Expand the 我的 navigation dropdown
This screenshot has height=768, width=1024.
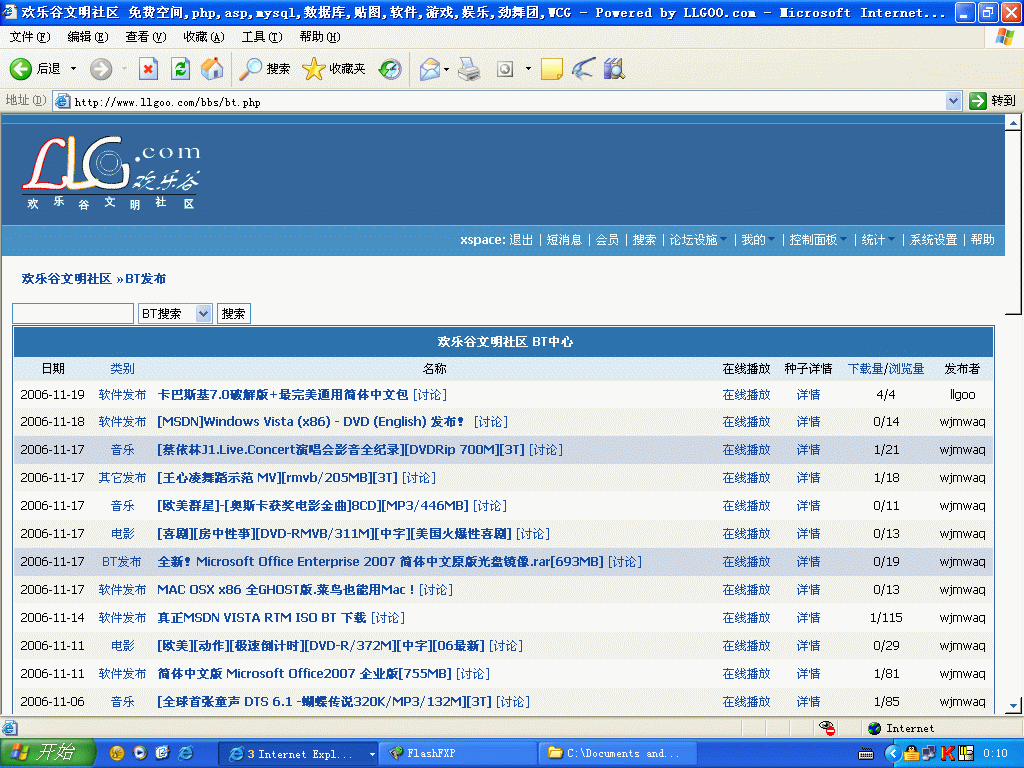(x=771, y=240)
